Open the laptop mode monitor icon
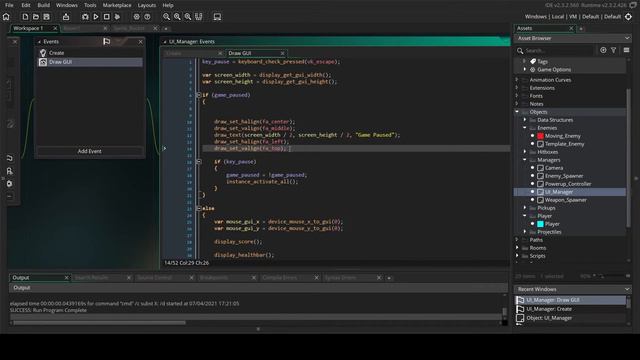The height and width of the screenshot is (360, 640). 217,17
